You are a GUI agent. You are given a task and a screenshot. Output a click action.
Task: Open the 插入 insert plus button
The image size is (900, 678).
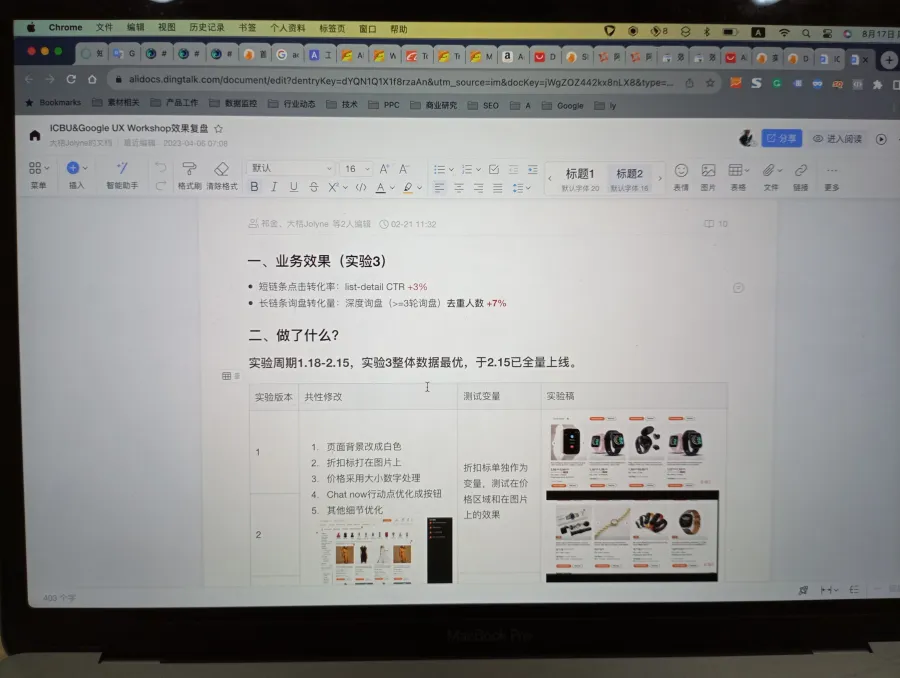pyautogui.click(x=76, y=175)
